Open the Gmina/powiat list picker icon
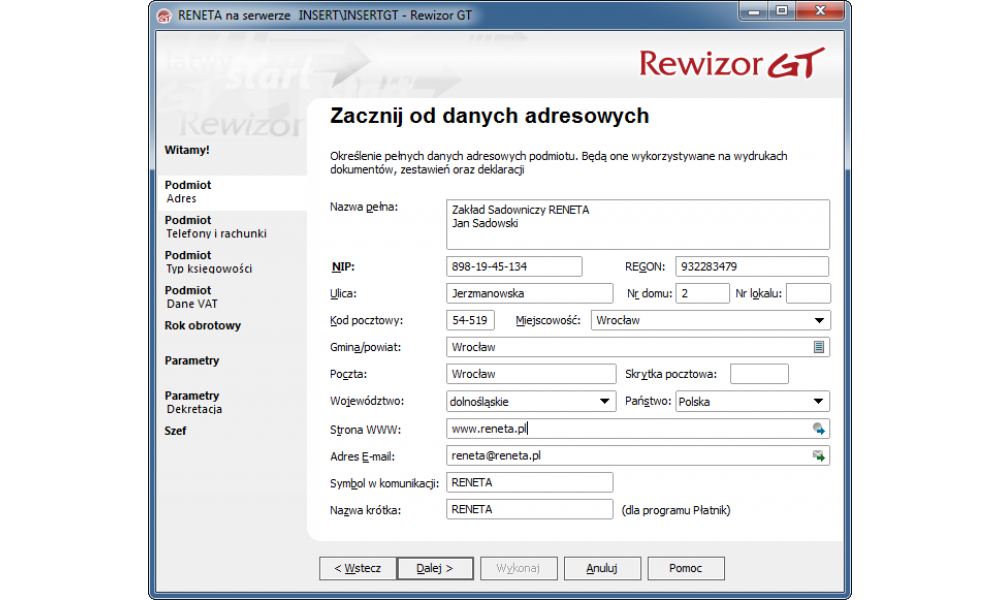This screenshot has width=1000, height=600. [x=819, y=347]
